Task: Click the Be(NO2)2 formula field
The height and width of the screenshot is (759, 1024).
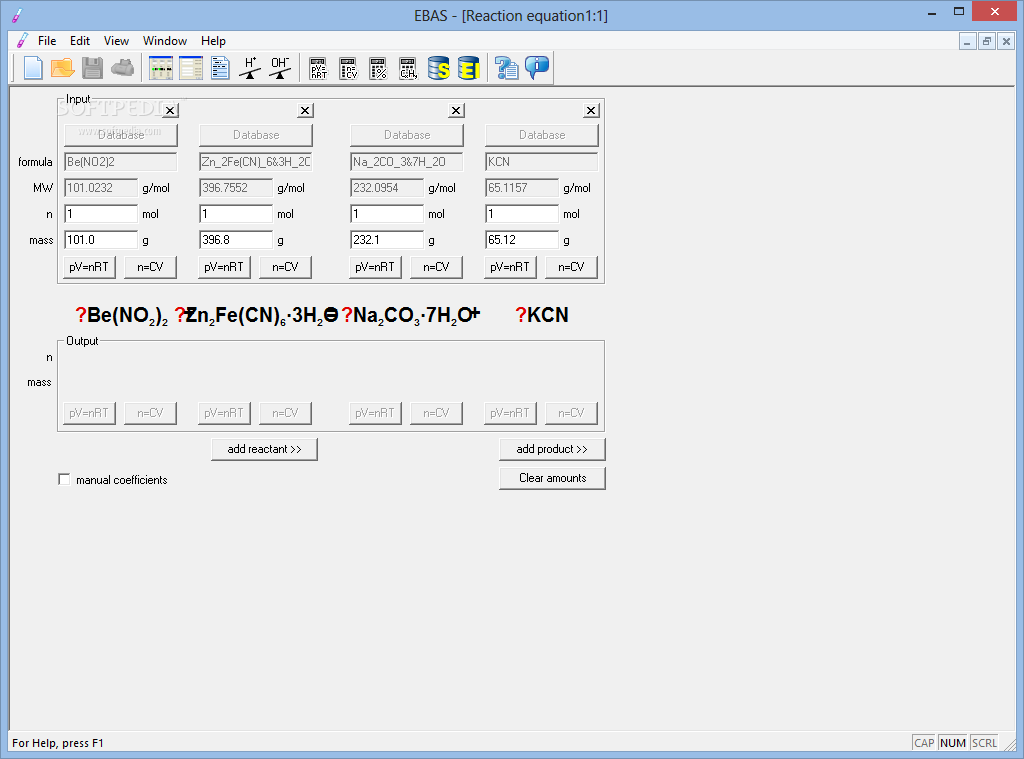Action: [x=121, y=161]
